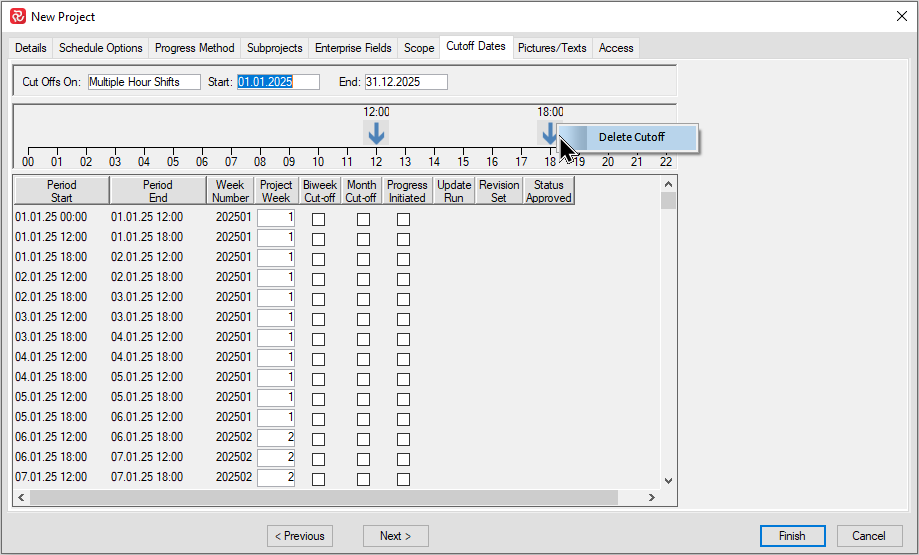Select the Subprojects tab
Screen dimensions: 919x555
click(x=275, y=48)
